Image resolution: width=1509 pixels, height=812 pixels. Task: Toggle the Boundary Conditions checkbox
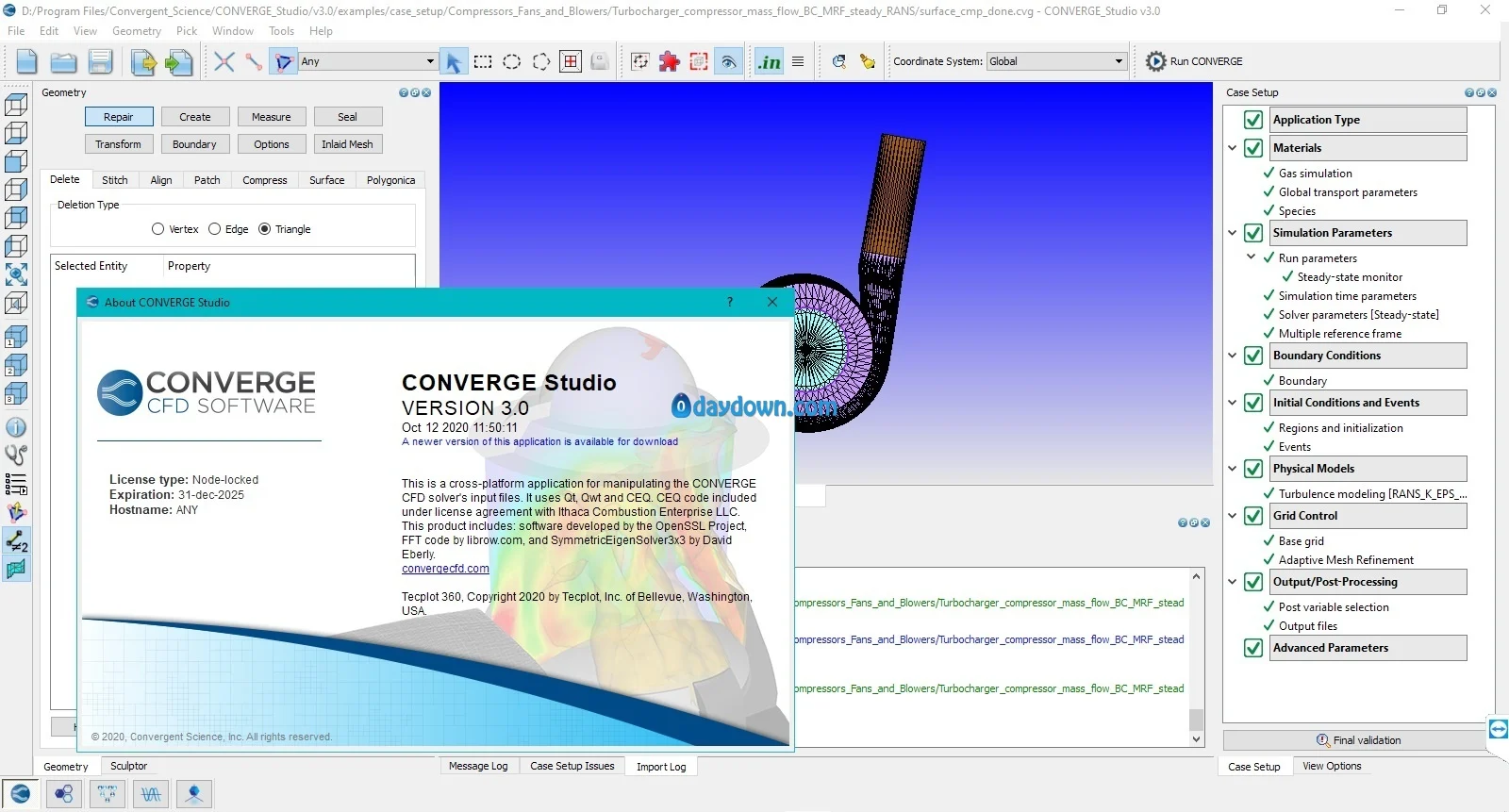click(1253, 356)
